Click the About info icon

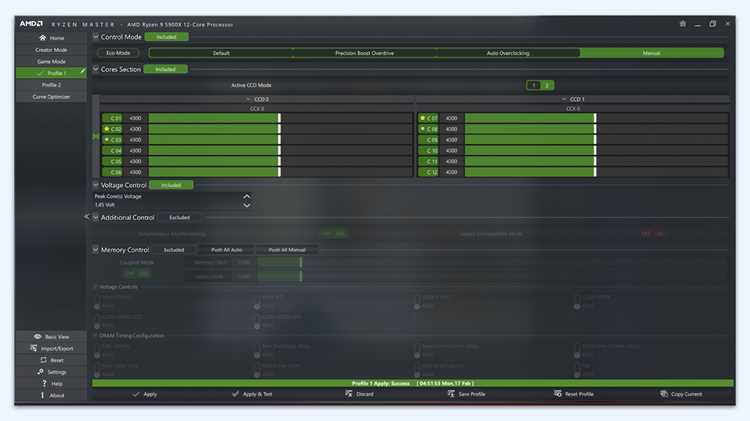coord(43,395)
